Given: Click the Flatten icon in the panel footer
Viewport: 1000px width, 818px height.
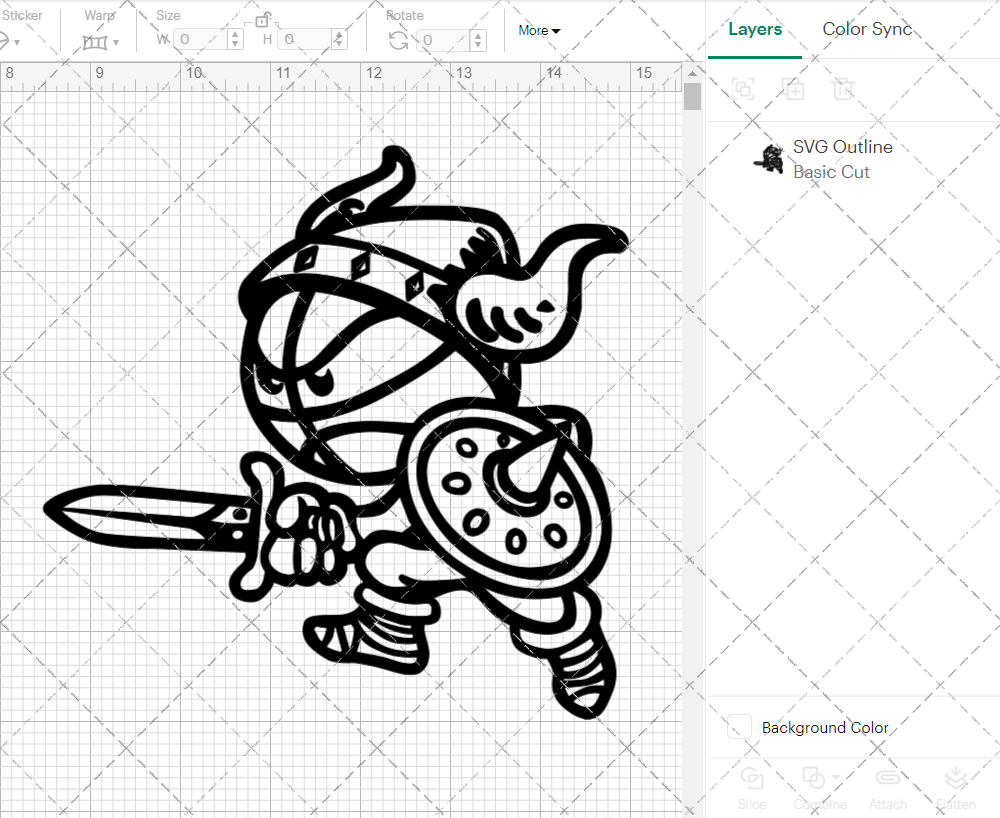Looking at the screenshot, I should (955, 786).
